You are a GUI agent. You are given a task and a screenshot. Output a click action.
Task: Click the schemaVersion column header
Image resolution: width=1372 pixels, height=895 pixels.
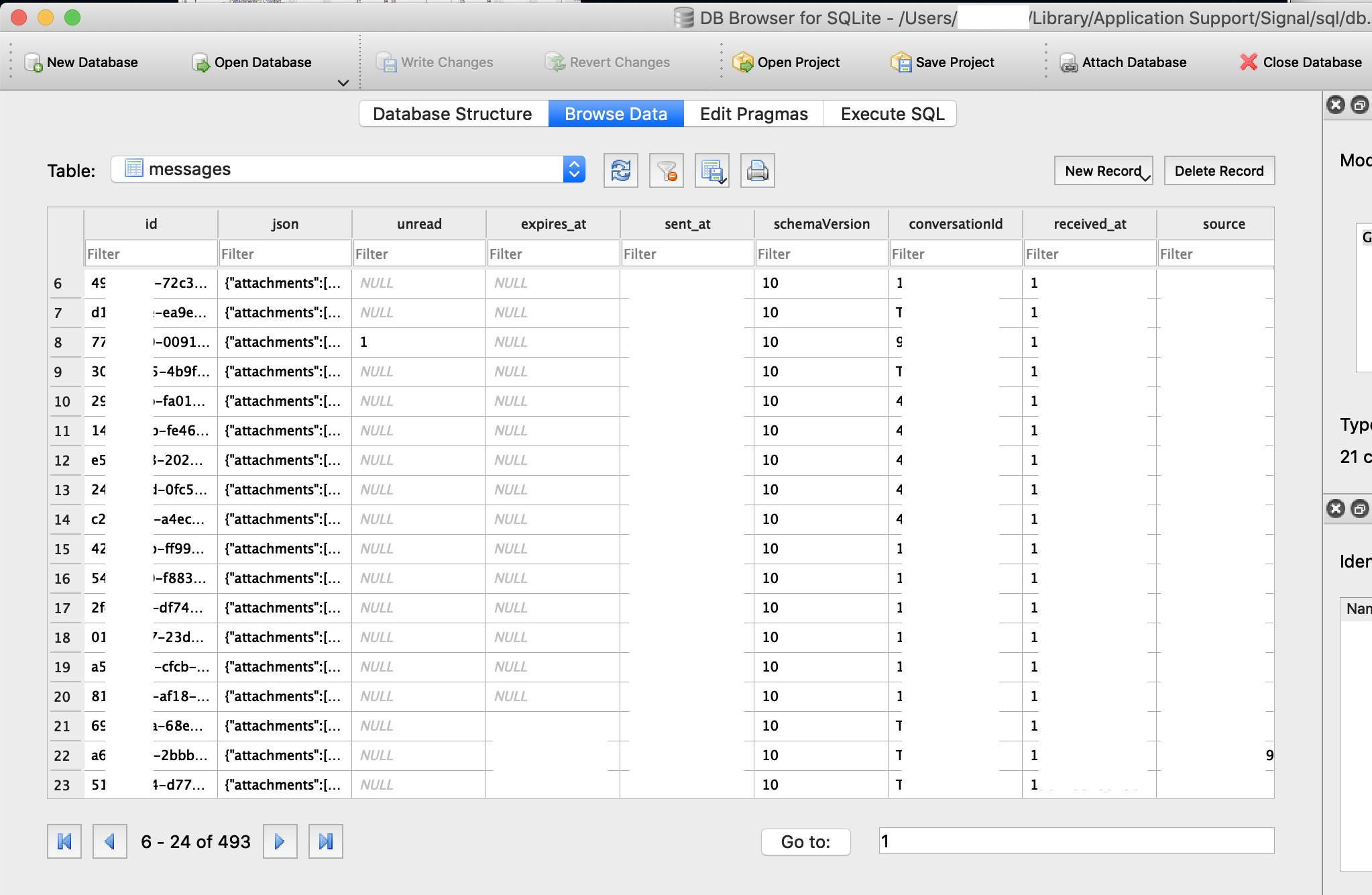click(821, 224)
